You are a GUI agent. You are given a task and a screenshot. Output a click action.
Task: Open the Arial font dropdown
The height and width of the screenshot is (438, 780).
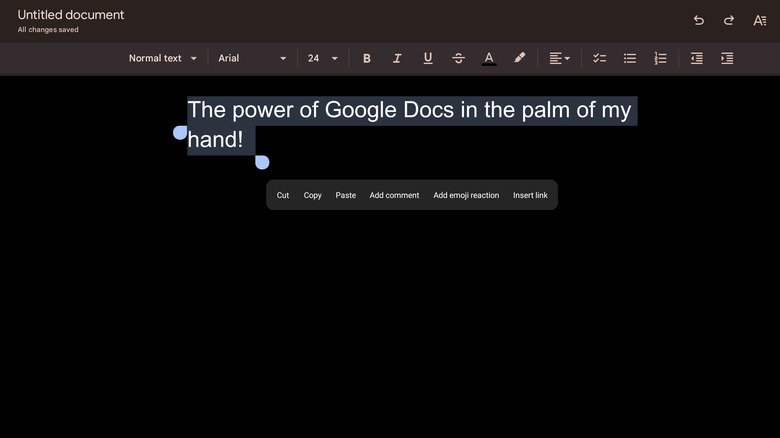(252, 58)
